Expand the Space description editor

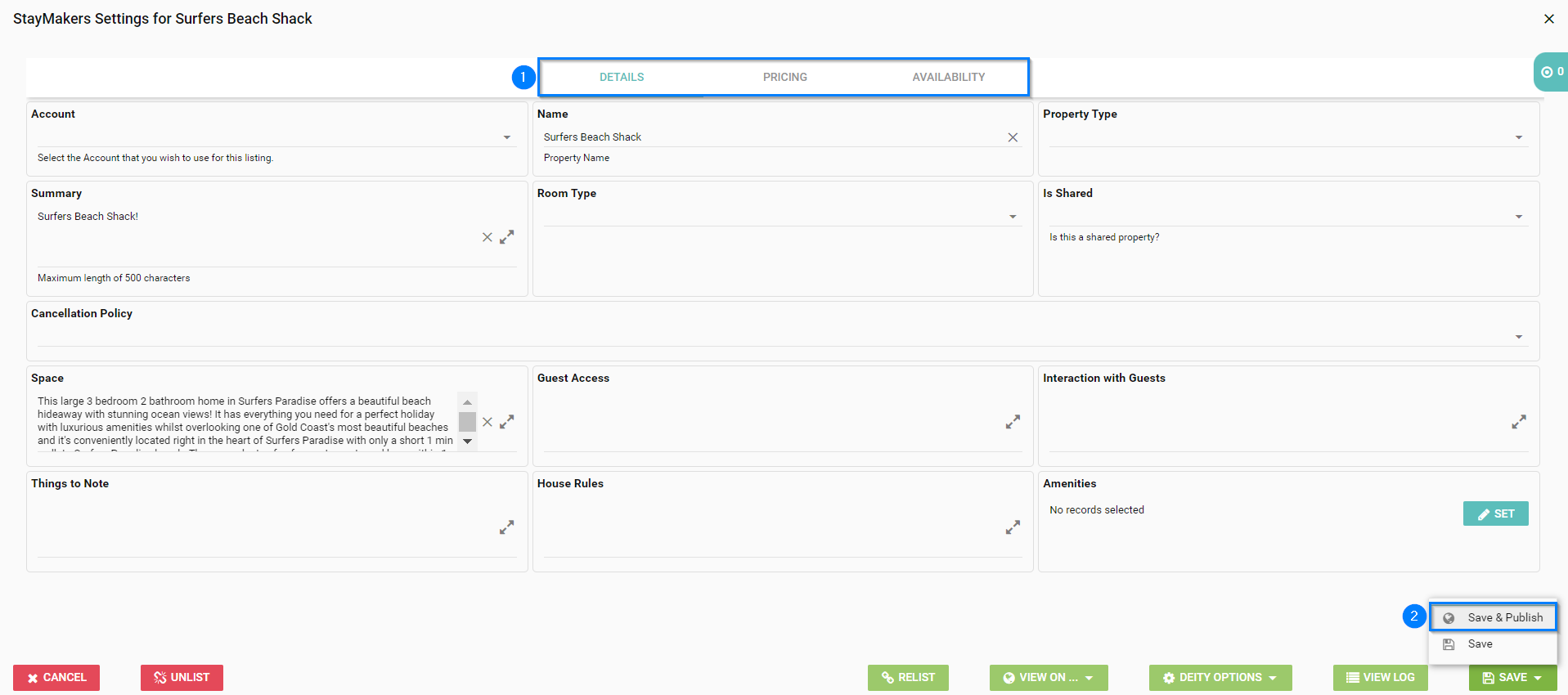click(x=507, y=422)
